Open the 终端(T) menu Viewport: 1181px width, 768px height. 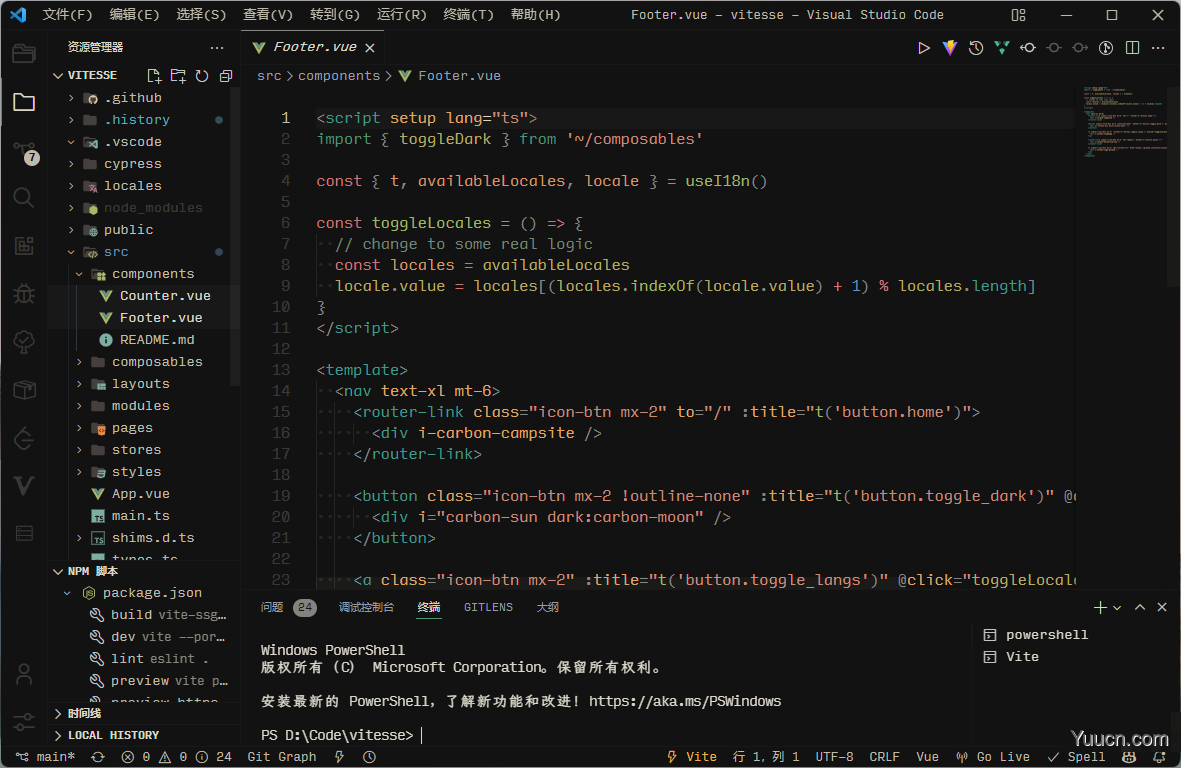pos(468,14)
